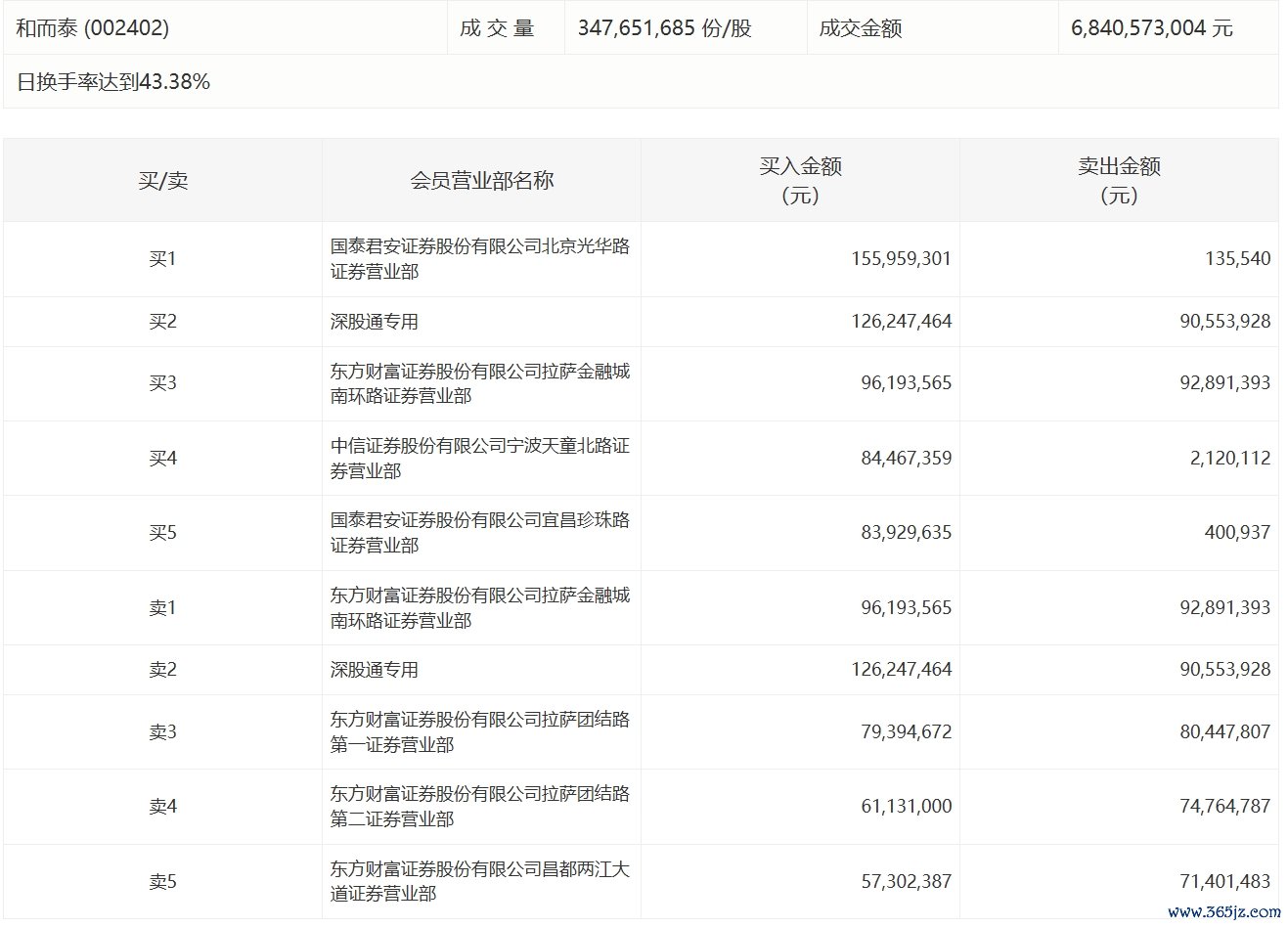
Task: Click the 卖出金额 (元) column header
Action: point(1120,181)
